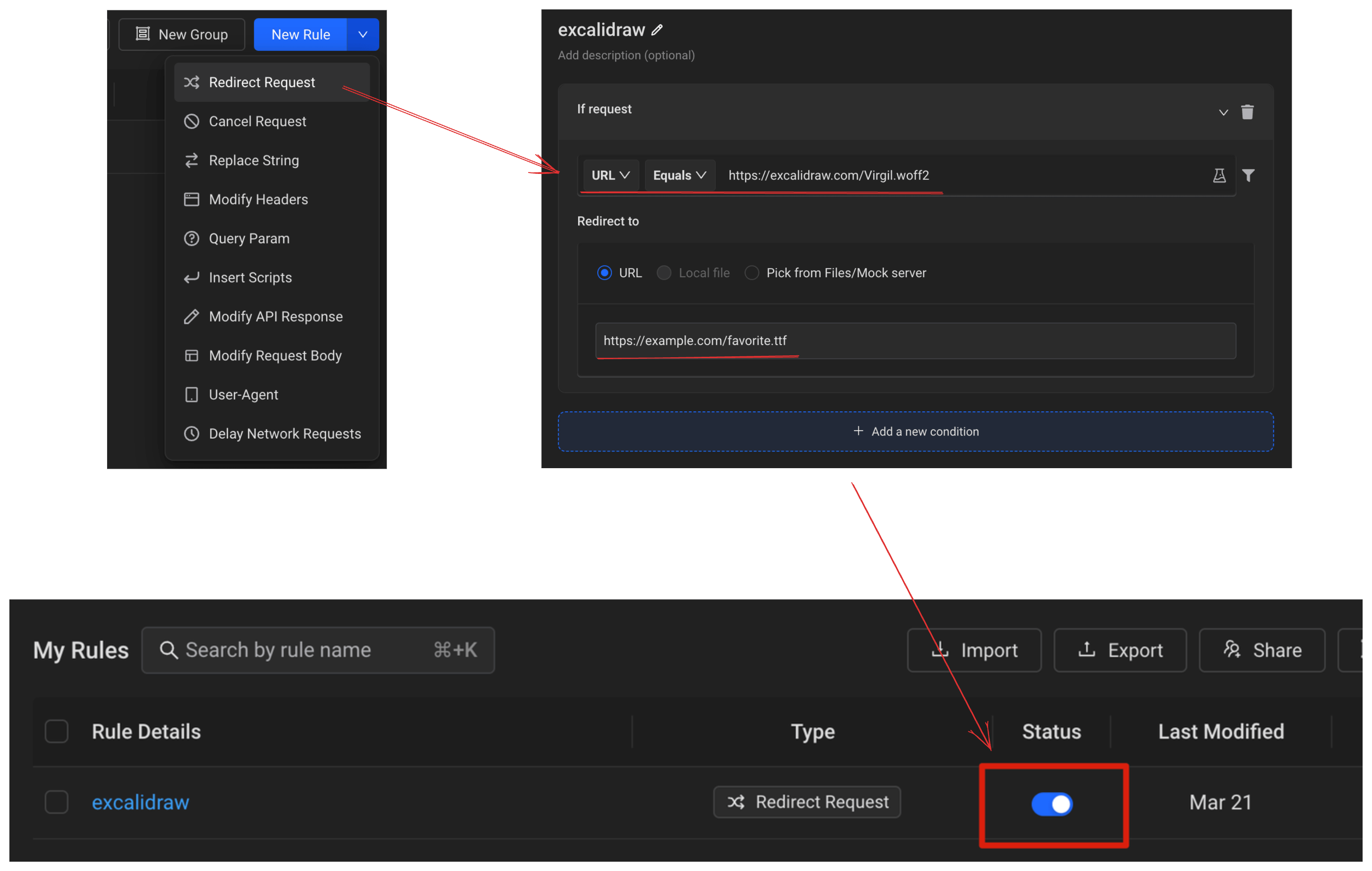Viewport: 1372px width, 871px height.
Task: Choose Insert Scripts rule type
Action: (273, 278)
